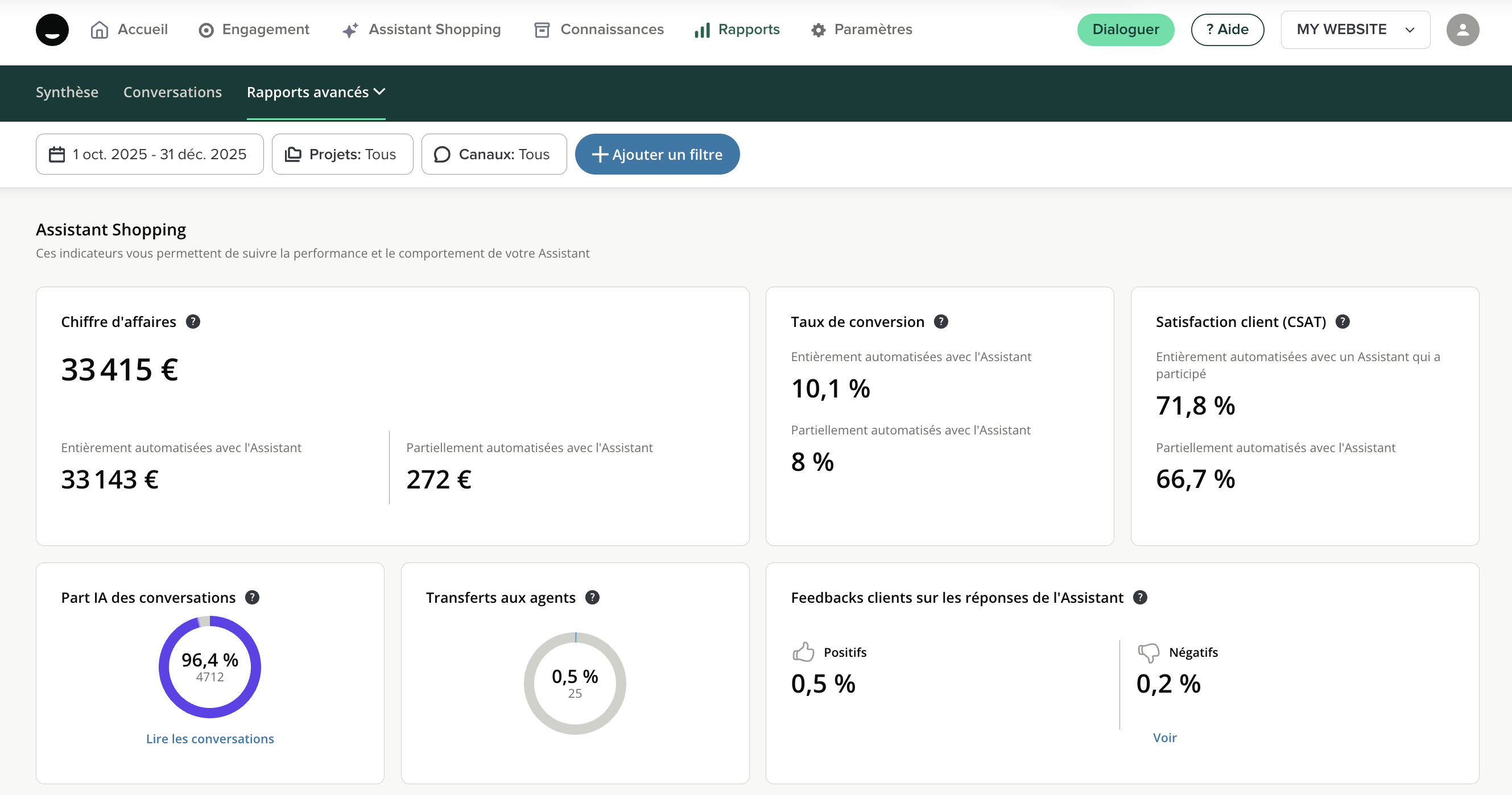This screenshot has width=1512, height=795.
Task: Open the Canaux: Tous filter
Action: (x=494, y=154)
